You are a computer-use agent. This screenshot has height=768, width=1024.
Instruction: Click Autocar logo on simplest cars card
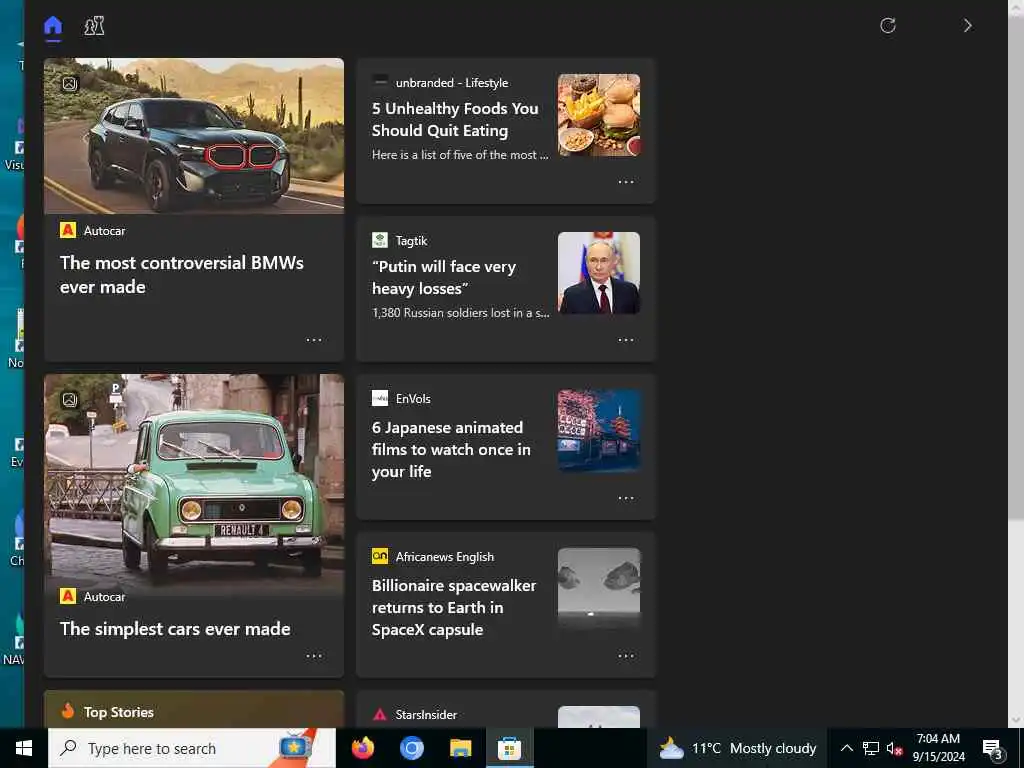coord(68,596)
